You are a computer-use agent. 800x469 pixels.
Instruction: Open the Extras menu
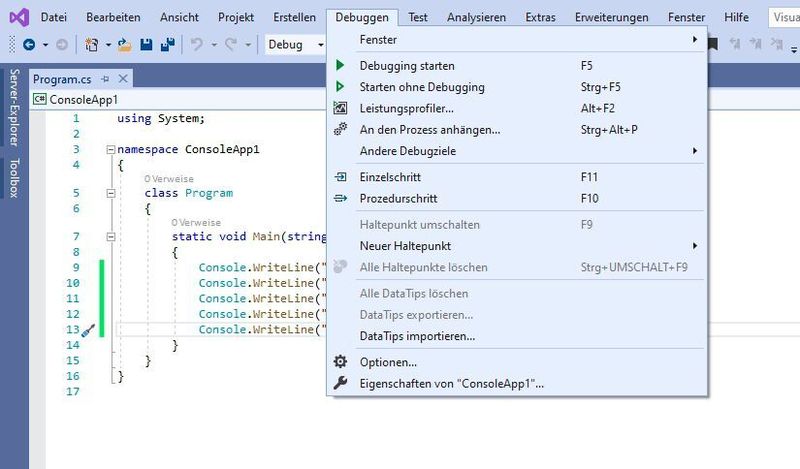540,17
